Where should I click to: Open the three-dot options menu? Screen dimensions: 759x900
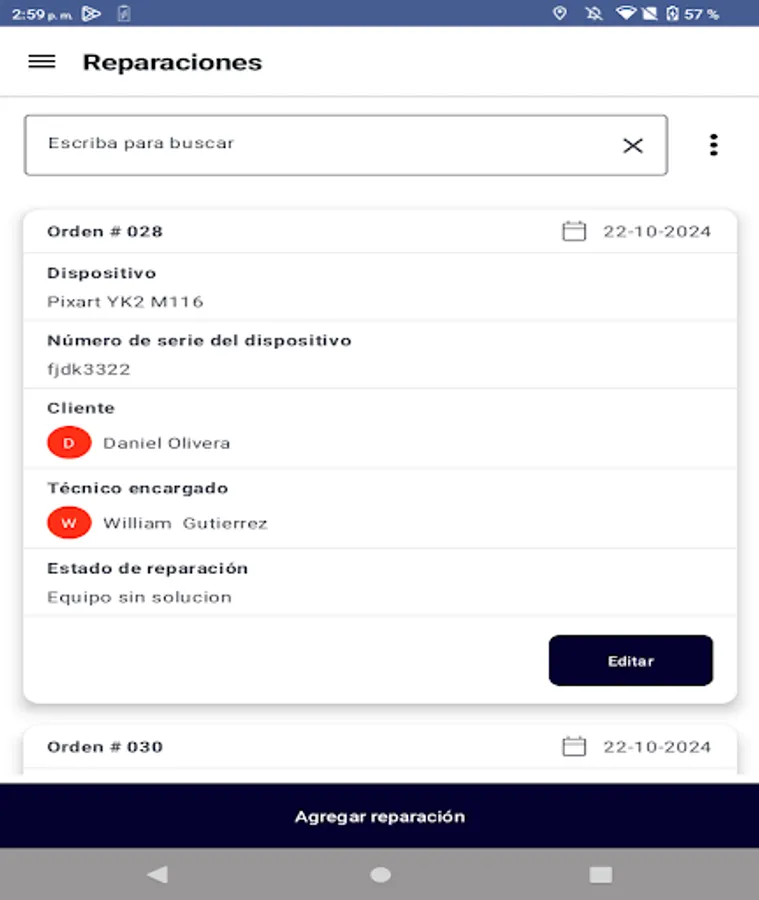pos(714,144)
